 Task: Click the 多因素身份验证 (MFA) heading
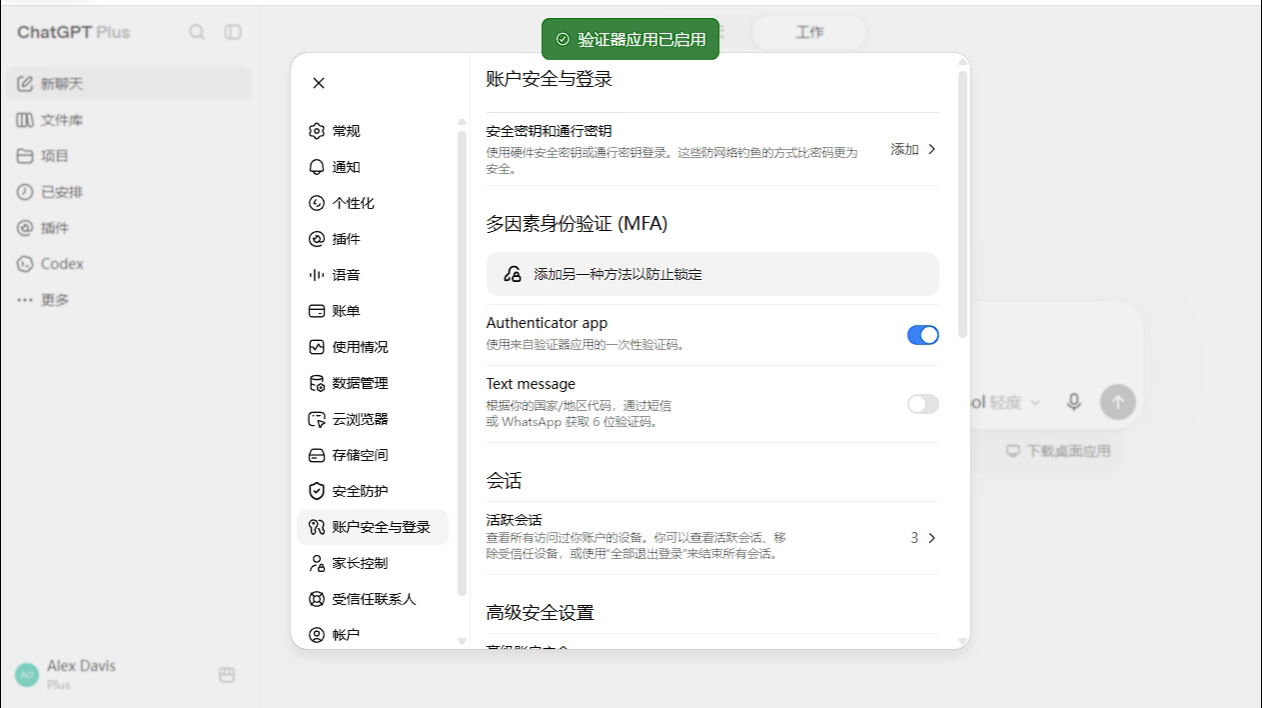[x=577, y=224]
